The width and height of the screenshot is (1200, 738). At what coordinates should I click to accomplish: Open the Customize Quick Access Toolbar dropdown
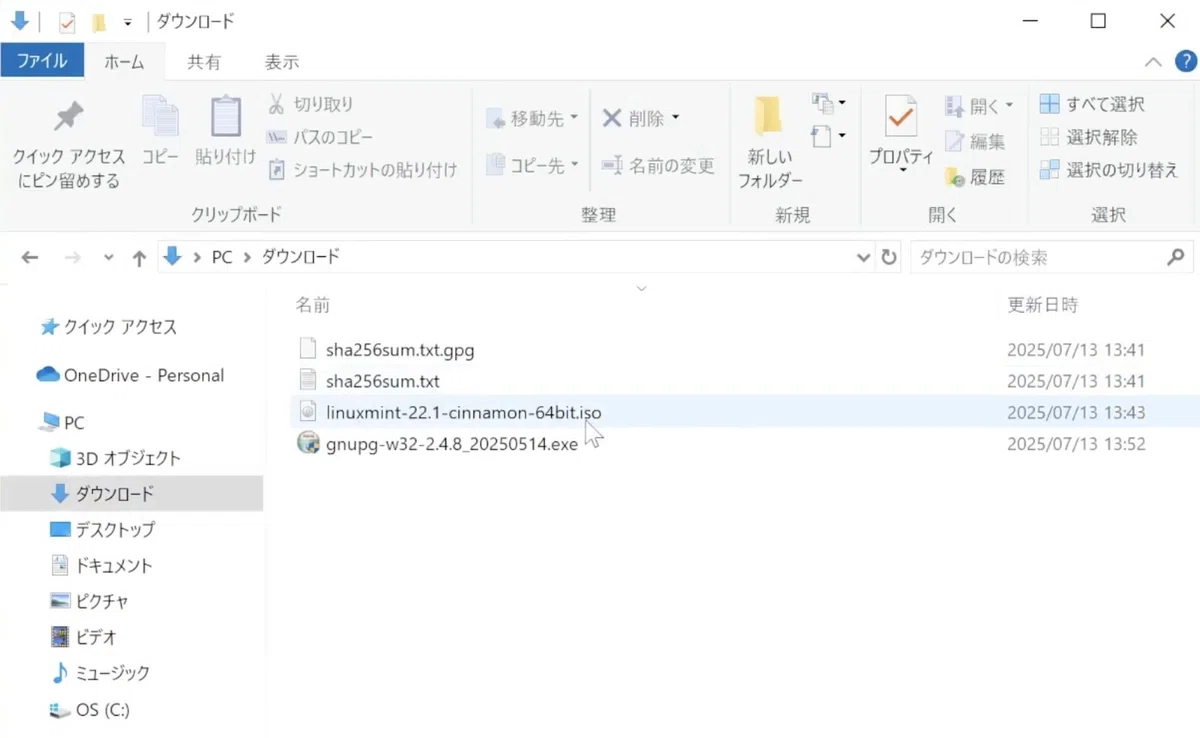(x=127, y=22)
